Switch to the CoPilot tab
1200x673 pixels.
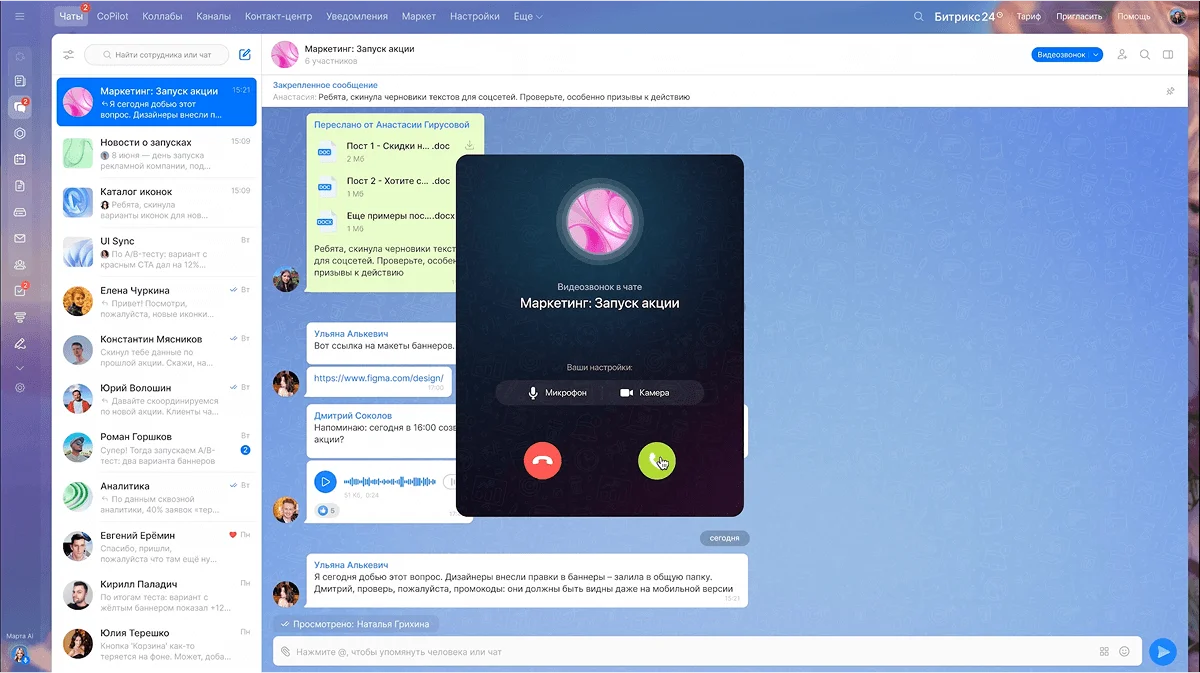pyautogui.click(x=112, y=17)
